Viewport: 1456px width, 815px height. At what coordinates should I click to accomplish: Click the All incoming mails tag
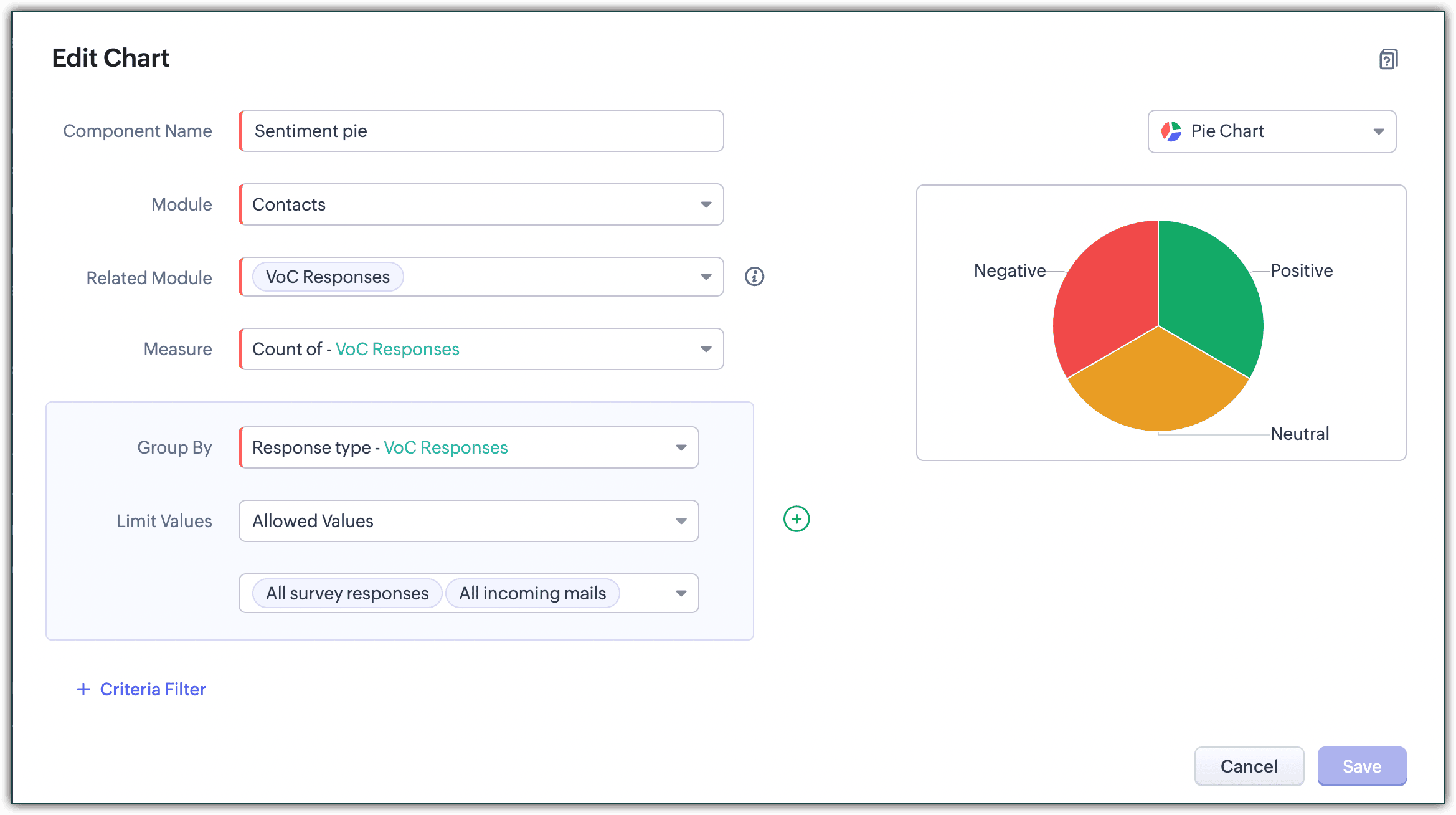(532, 593)
